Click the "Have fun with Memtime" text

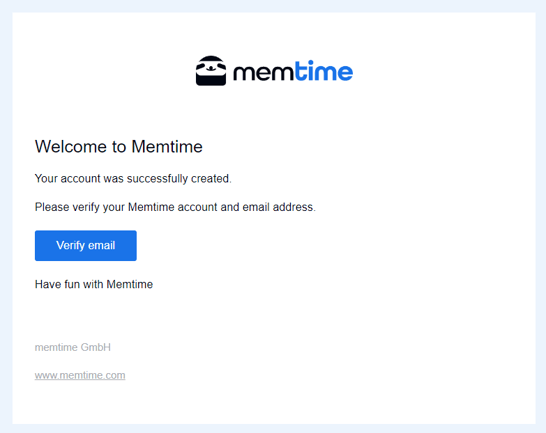94,284
